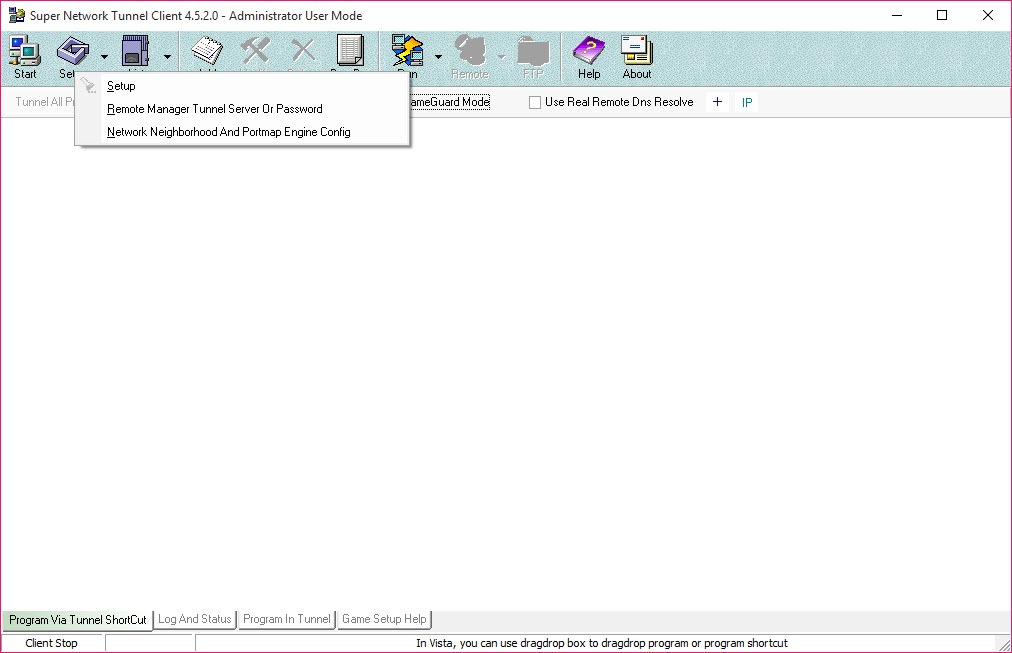Screen dimensions: 1012x653
Task: Click the greyed FTP folder icon
Action: coord(533,50)
